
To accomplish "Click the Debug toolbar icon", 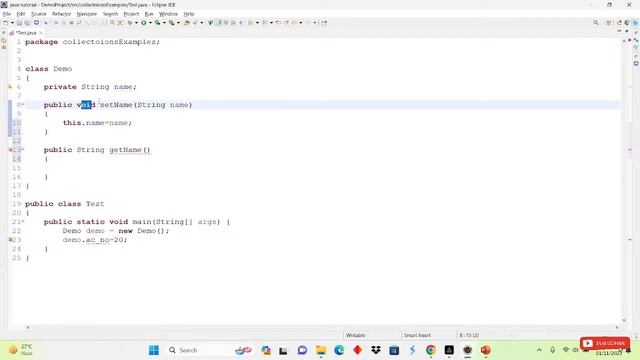I will 130,23.
